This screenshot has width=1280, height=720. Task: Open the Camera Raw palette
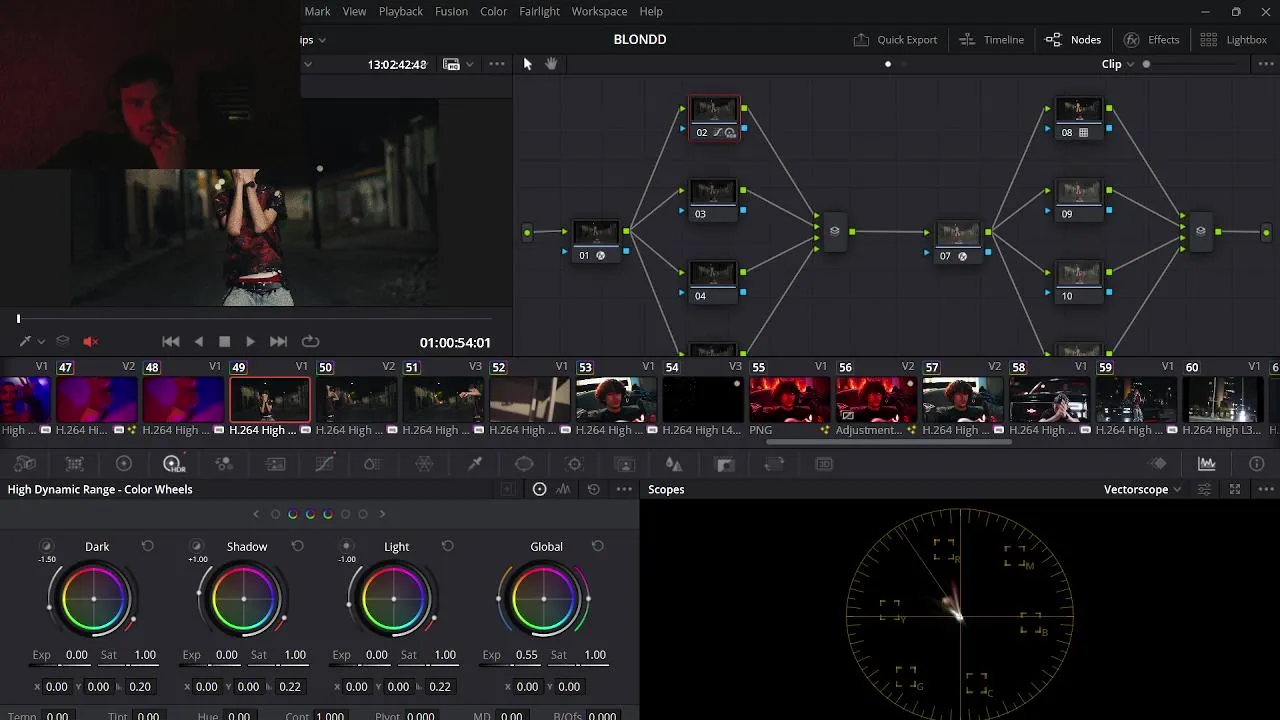(25, 464)
